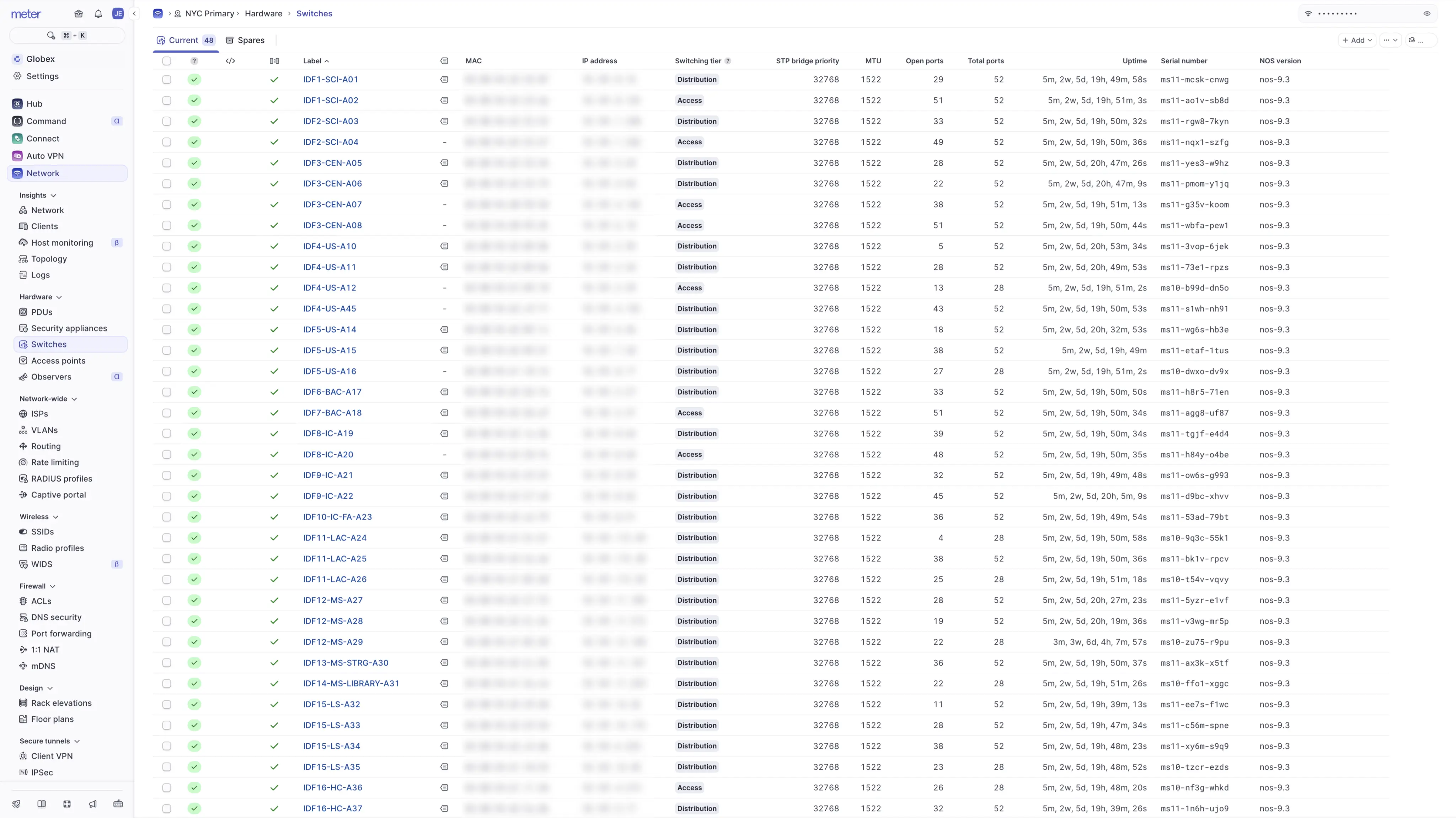Check the select-all checkbox in table header
Viewport: 1456px width, 818px height.
click(x=167, y=61)
